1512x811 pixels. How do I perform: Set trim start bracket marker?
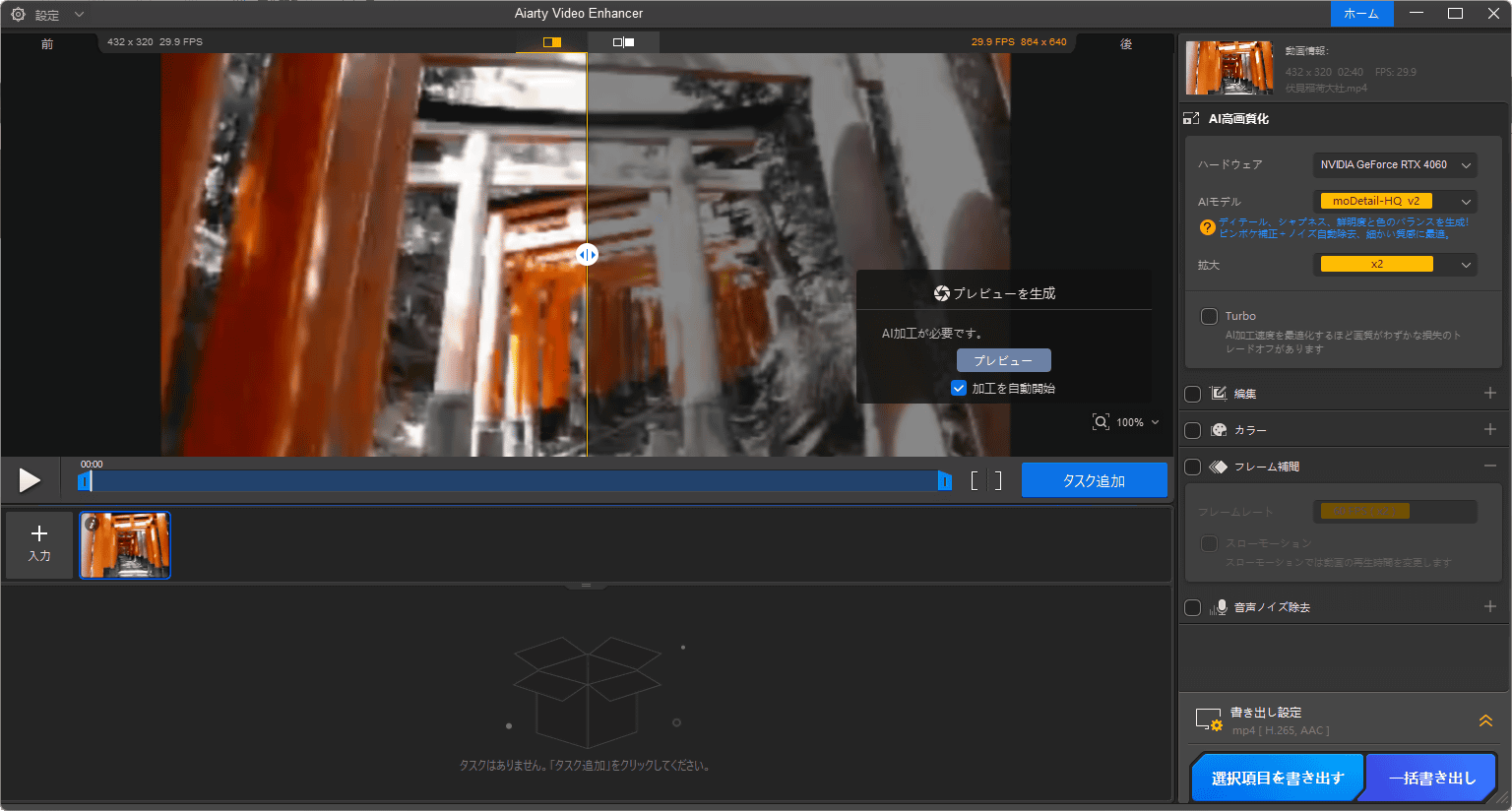(975, 480)
